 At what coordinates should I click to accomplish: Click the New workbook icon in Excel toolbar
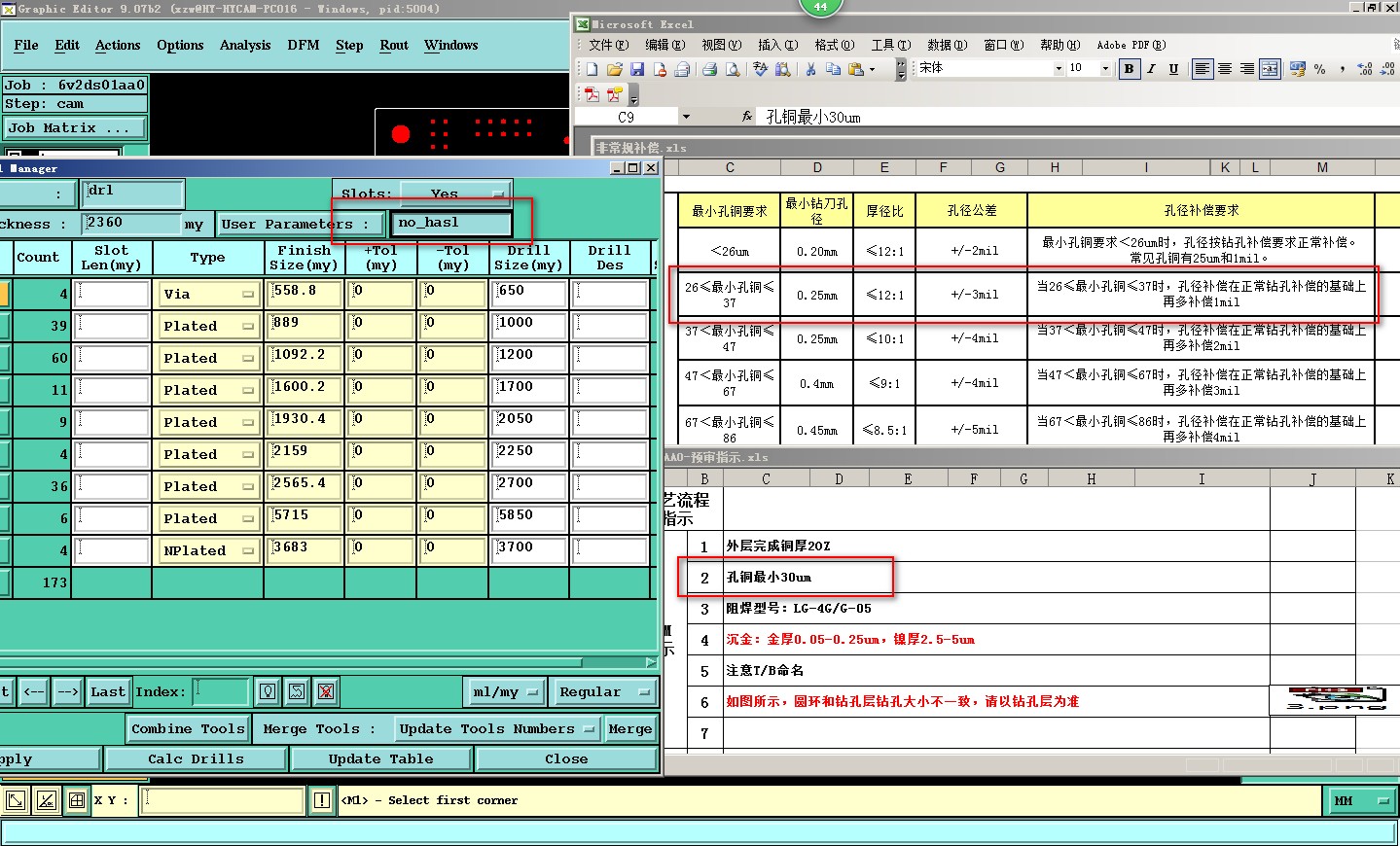592,69
